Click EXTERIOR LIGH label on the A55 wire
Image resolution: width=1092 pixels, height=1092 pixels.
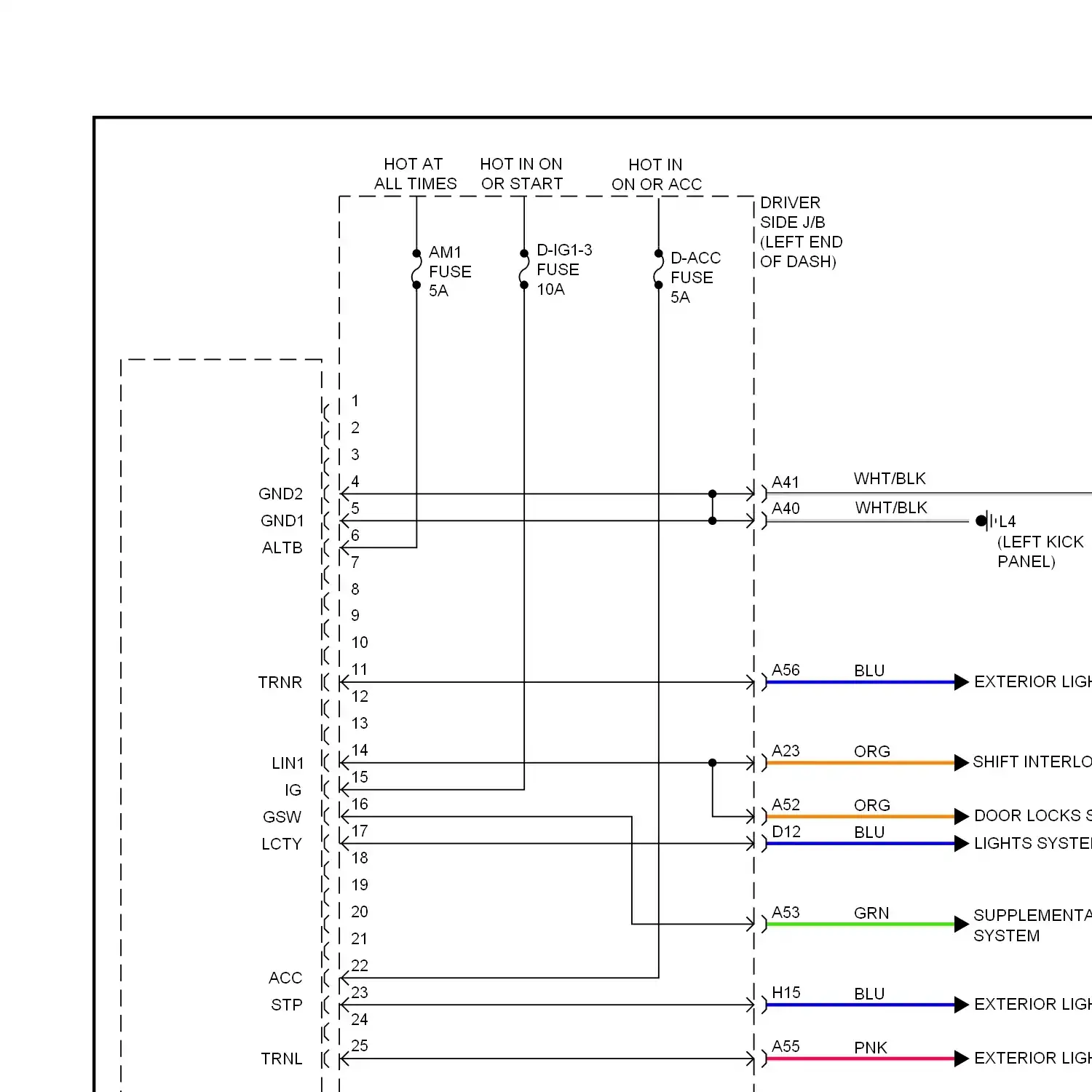1033,1058
